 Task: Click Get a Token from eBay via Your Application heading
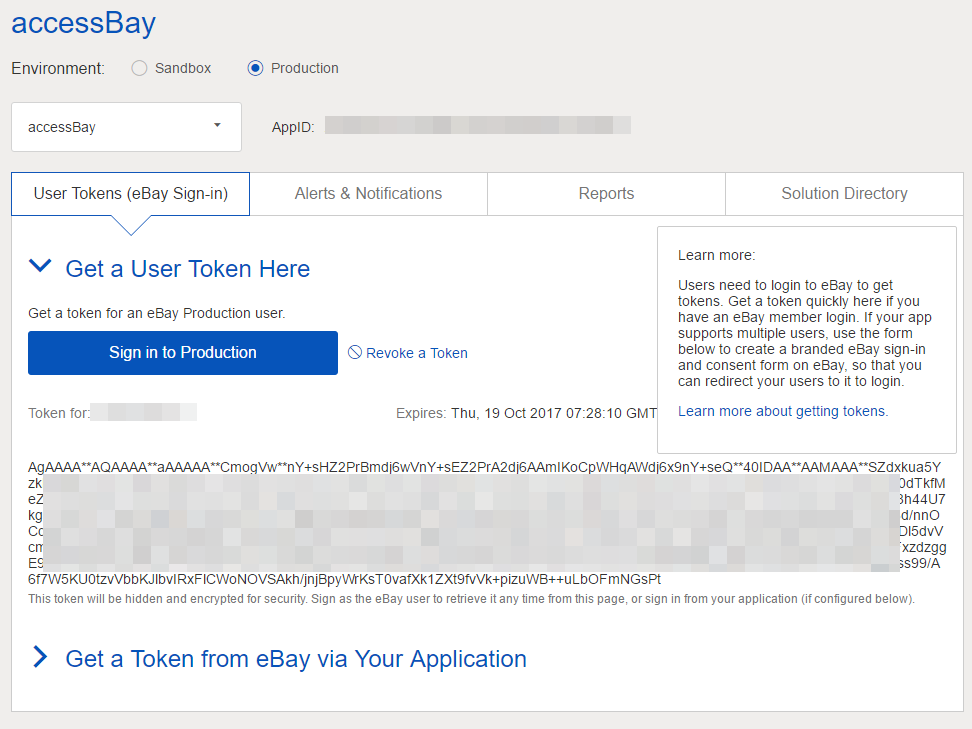point(296,659)
